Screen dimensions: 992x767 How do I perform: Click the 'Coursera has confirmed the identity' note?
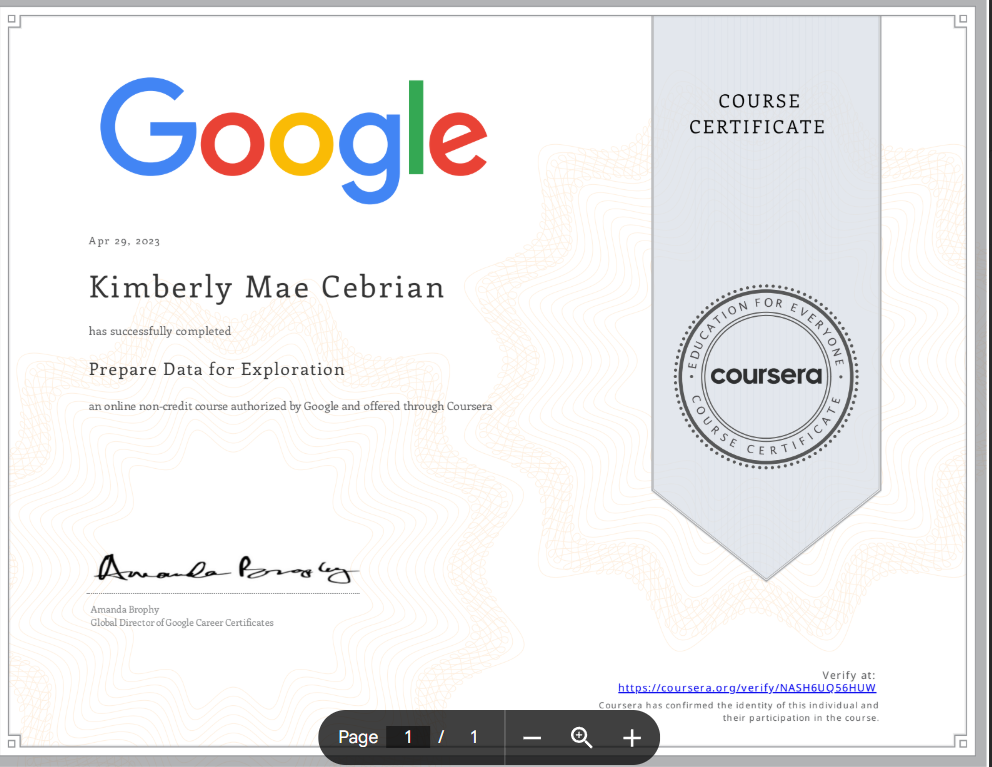[x=738, y=711]
